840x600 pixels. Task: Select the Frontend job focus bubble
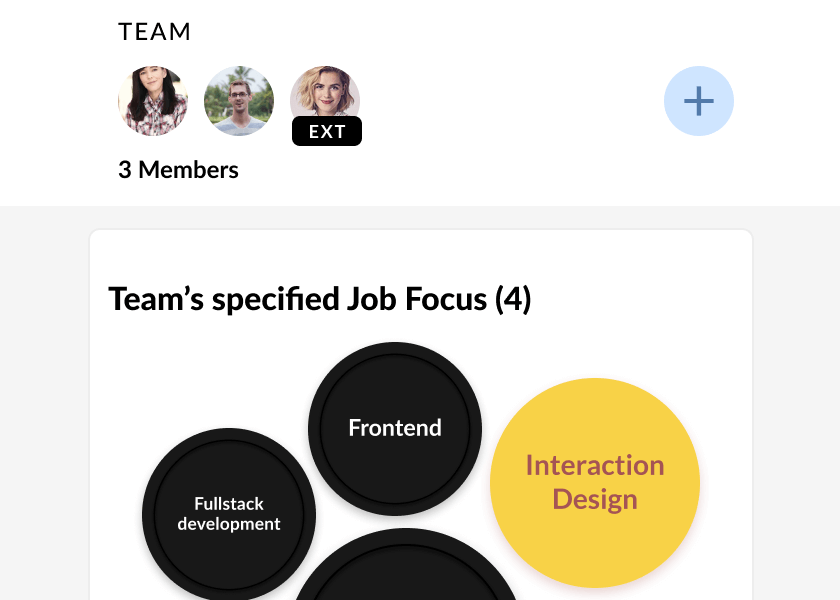(395, 428)
